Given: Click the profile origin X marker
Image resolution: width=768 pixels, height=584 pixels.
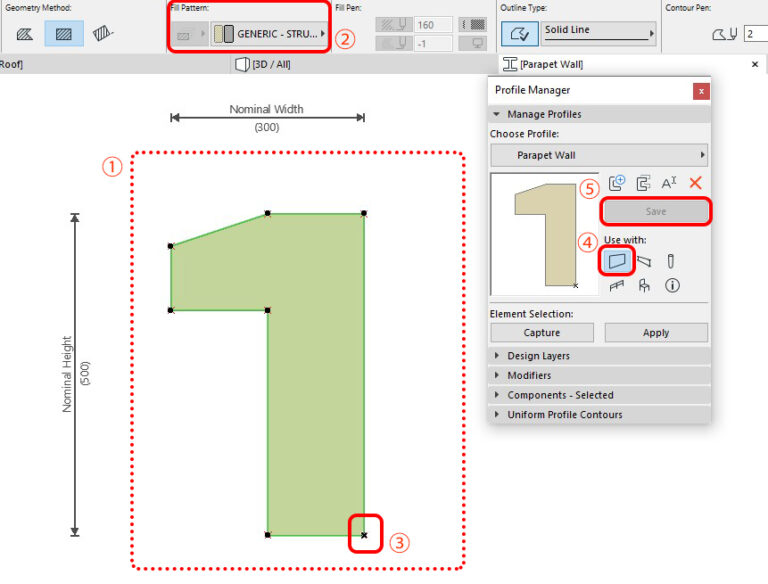Looking at the screenshot, I should pos(364,535).
